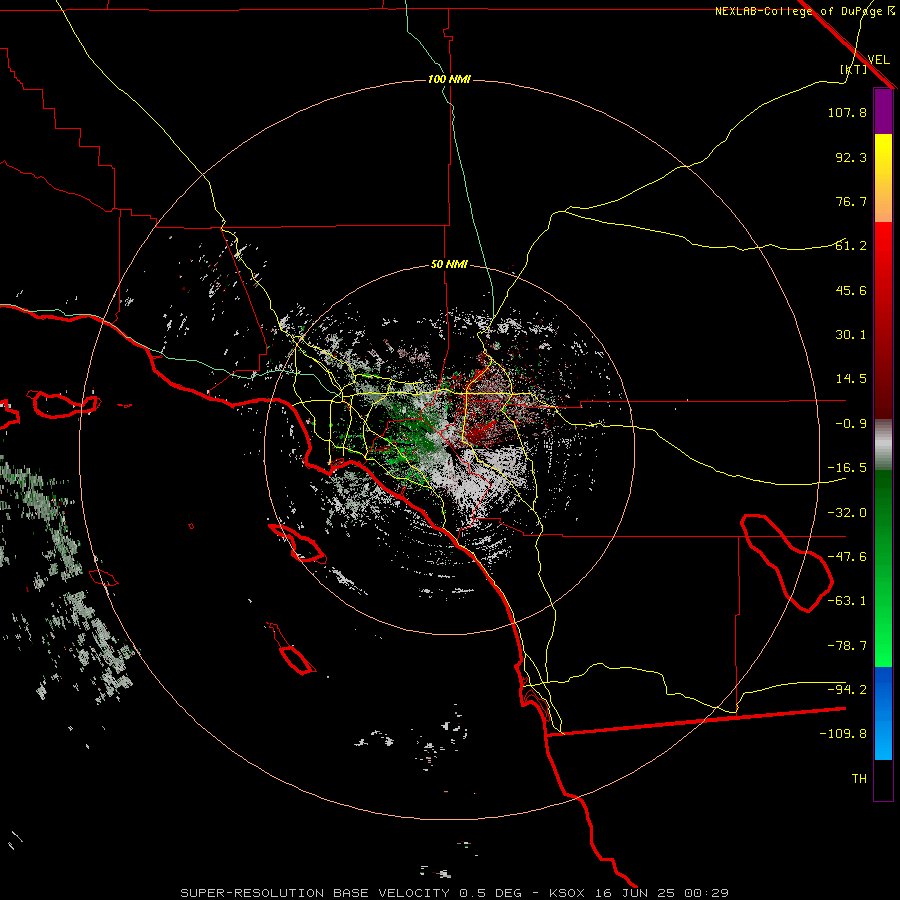The width and height of the screenshot is (900, 900).
Task: Click the 61.2 velocity scale value
Action: [851, 246]
